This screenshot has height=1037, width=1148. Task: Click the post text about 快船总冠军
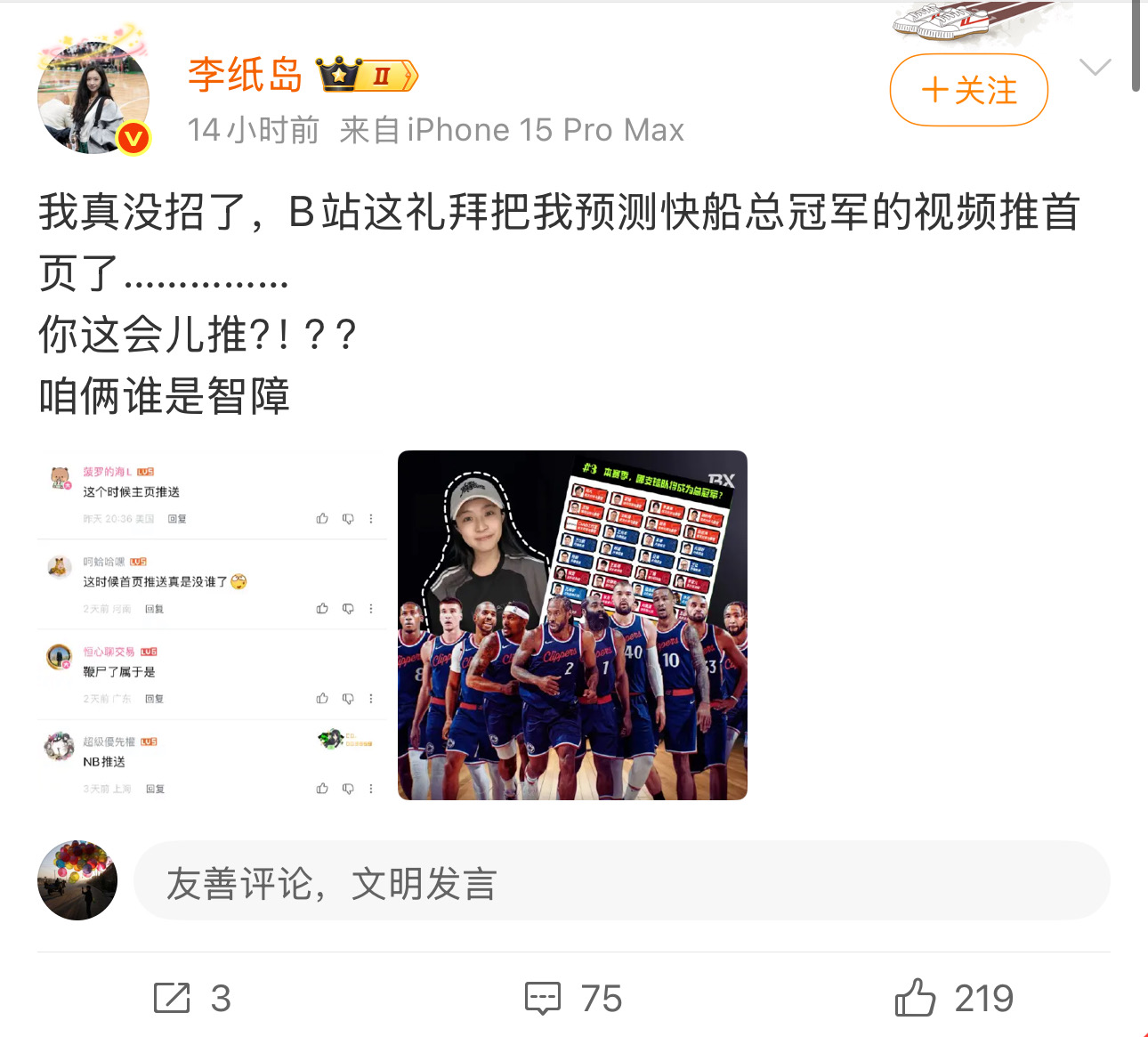coord(559,303)
